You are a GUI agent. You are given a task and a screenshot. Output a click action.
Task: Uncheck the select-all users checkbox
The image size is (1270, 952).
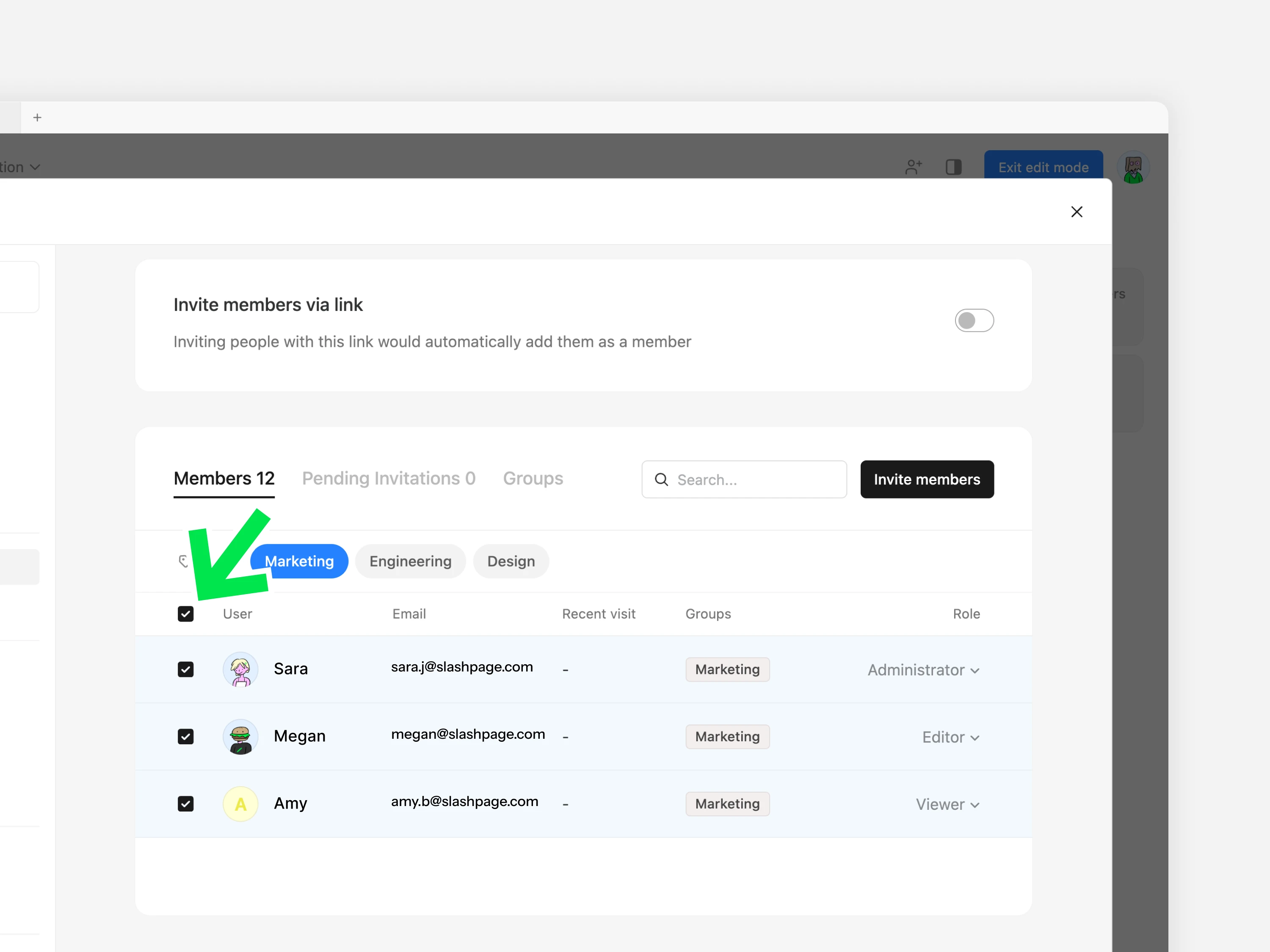point(185,614)
